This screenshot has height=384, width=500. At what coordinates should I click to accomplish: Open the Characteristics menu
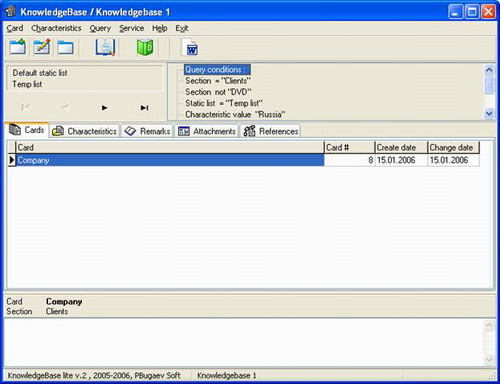56,28
